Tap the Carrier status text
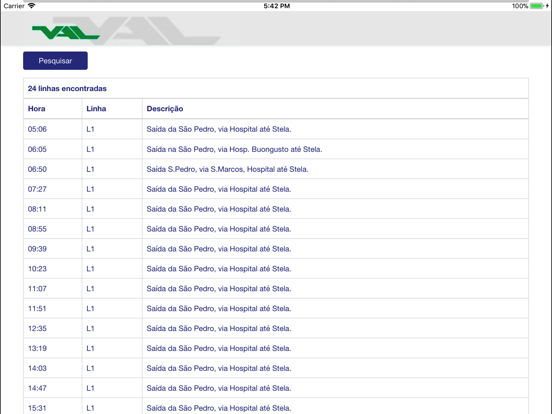Image resolution: width=552 pixels, height=414 pixels. [x=14, y=6]
